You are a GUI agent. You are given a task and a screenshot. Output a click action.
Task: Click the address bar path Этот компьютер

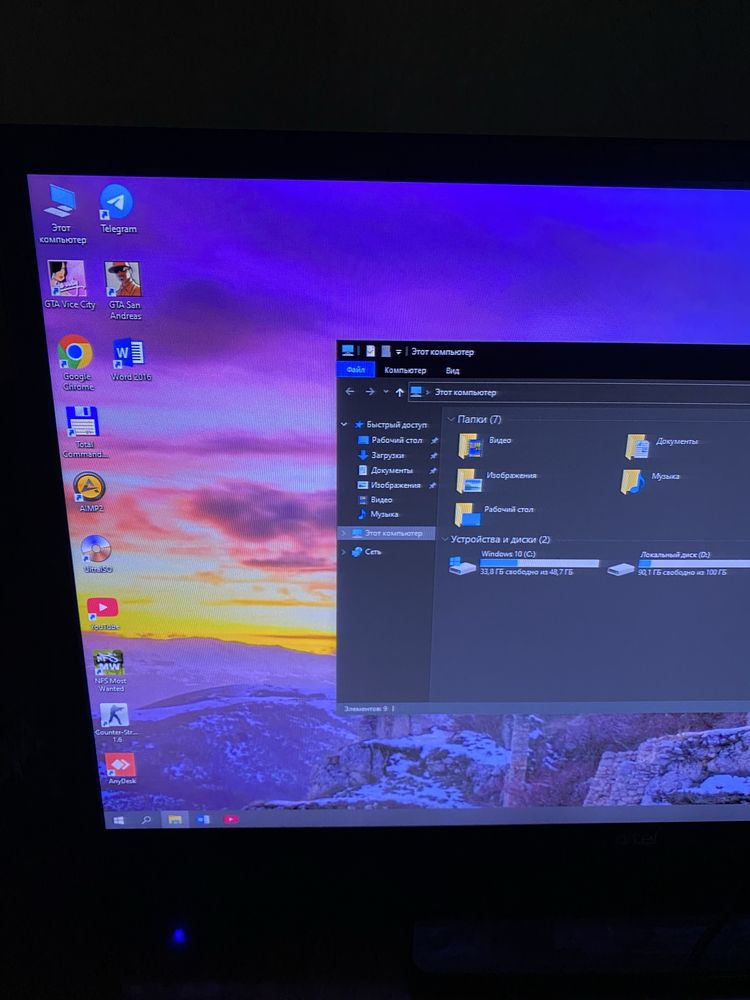[466, 392]
